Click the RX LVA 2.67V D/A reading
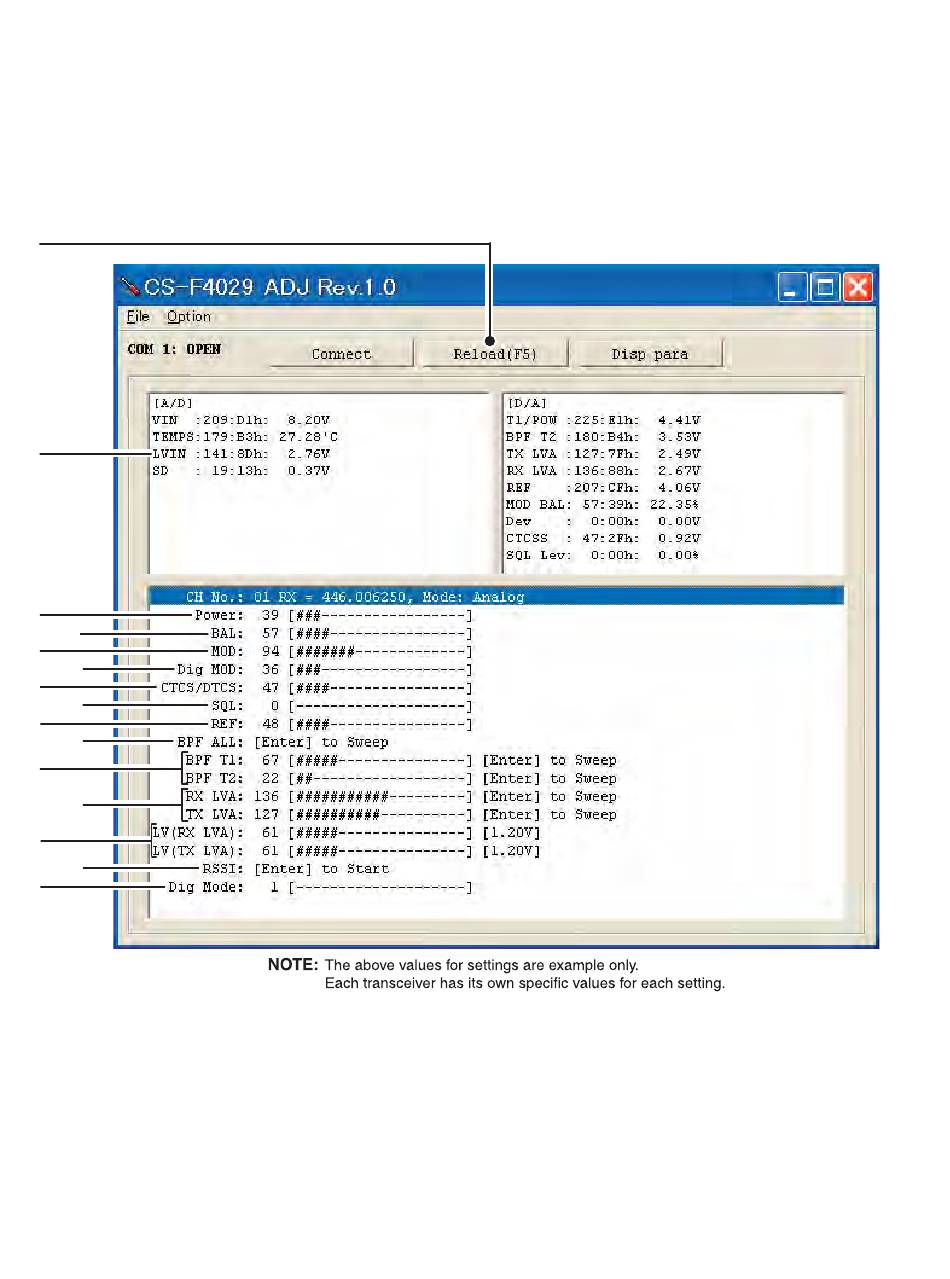 [604, 471]
